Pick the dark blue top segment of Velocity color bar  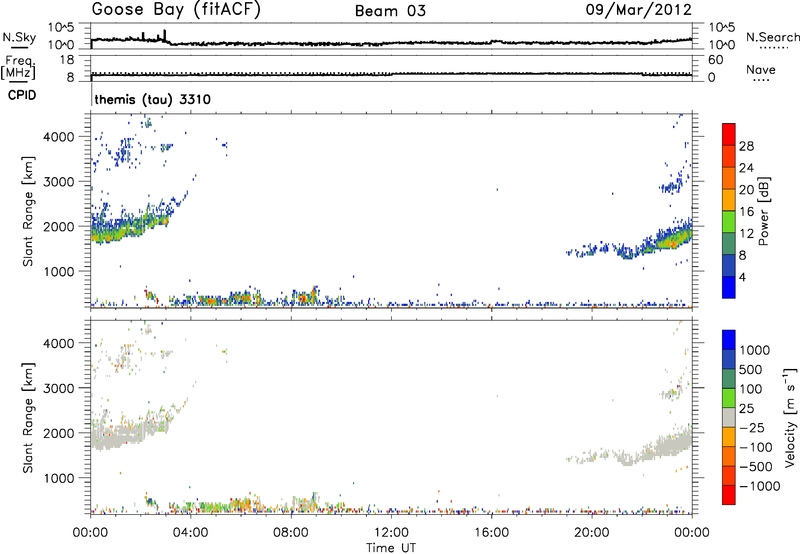(x=729, y=340)
